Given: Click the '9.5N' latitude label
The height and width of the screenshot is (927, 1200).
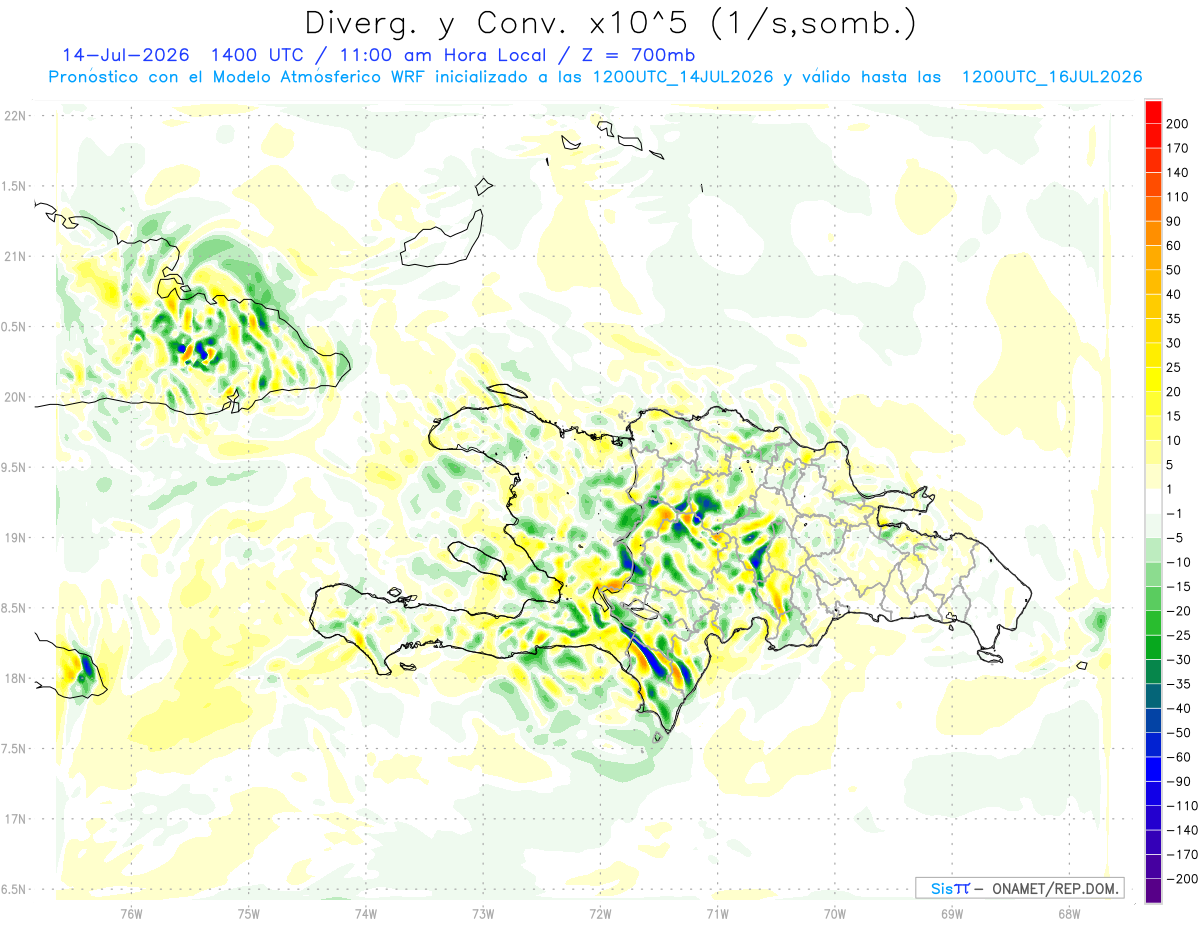Looking at the screenshot, I should click(x=14, y=467).
